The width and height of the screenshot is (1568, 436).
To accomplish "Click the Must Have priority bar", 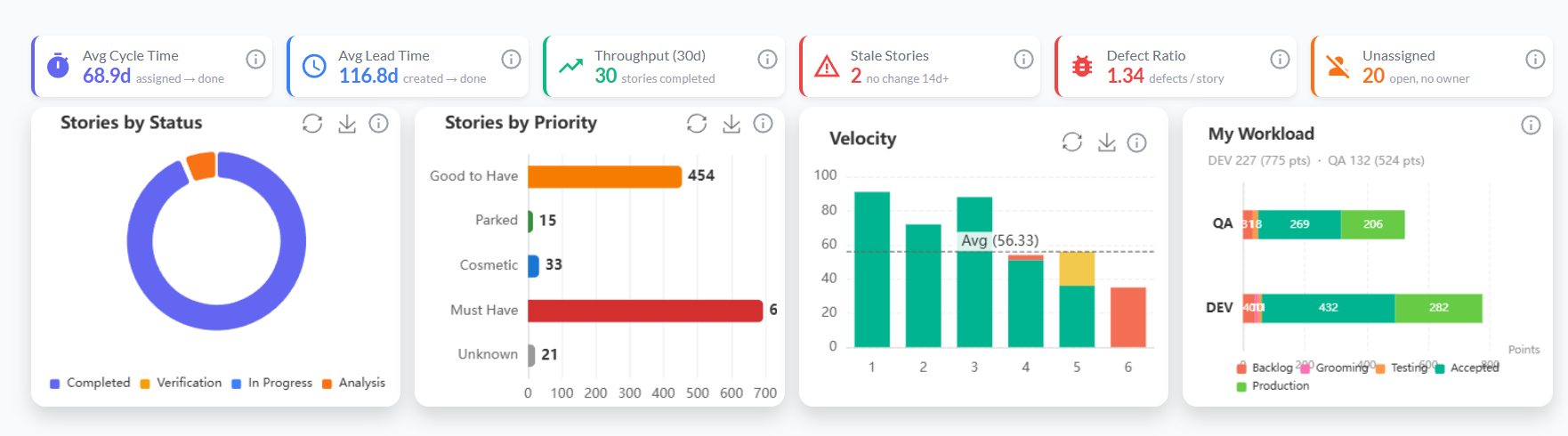I will pos(645,311).
